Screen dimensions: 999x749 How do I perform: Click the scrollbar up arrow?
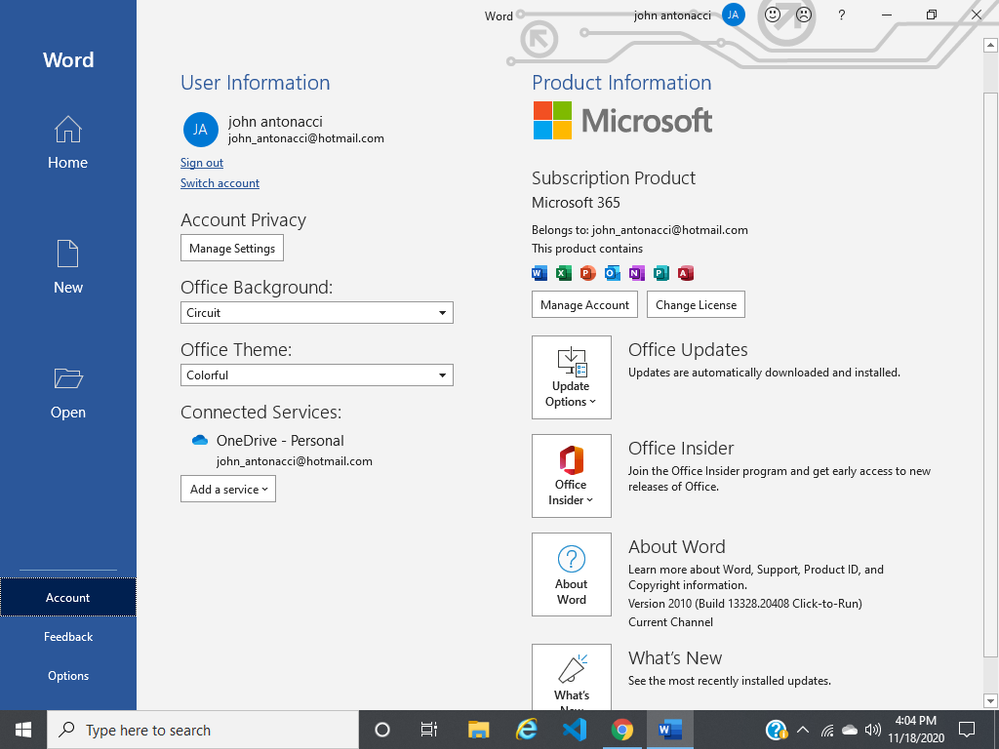[x=990, y=45]
